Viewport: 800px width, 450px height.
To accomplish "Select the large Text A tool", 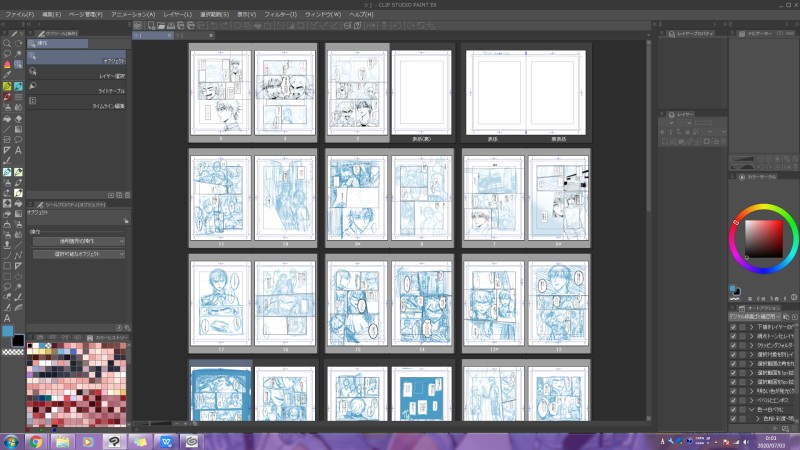I will coord(7,318).
